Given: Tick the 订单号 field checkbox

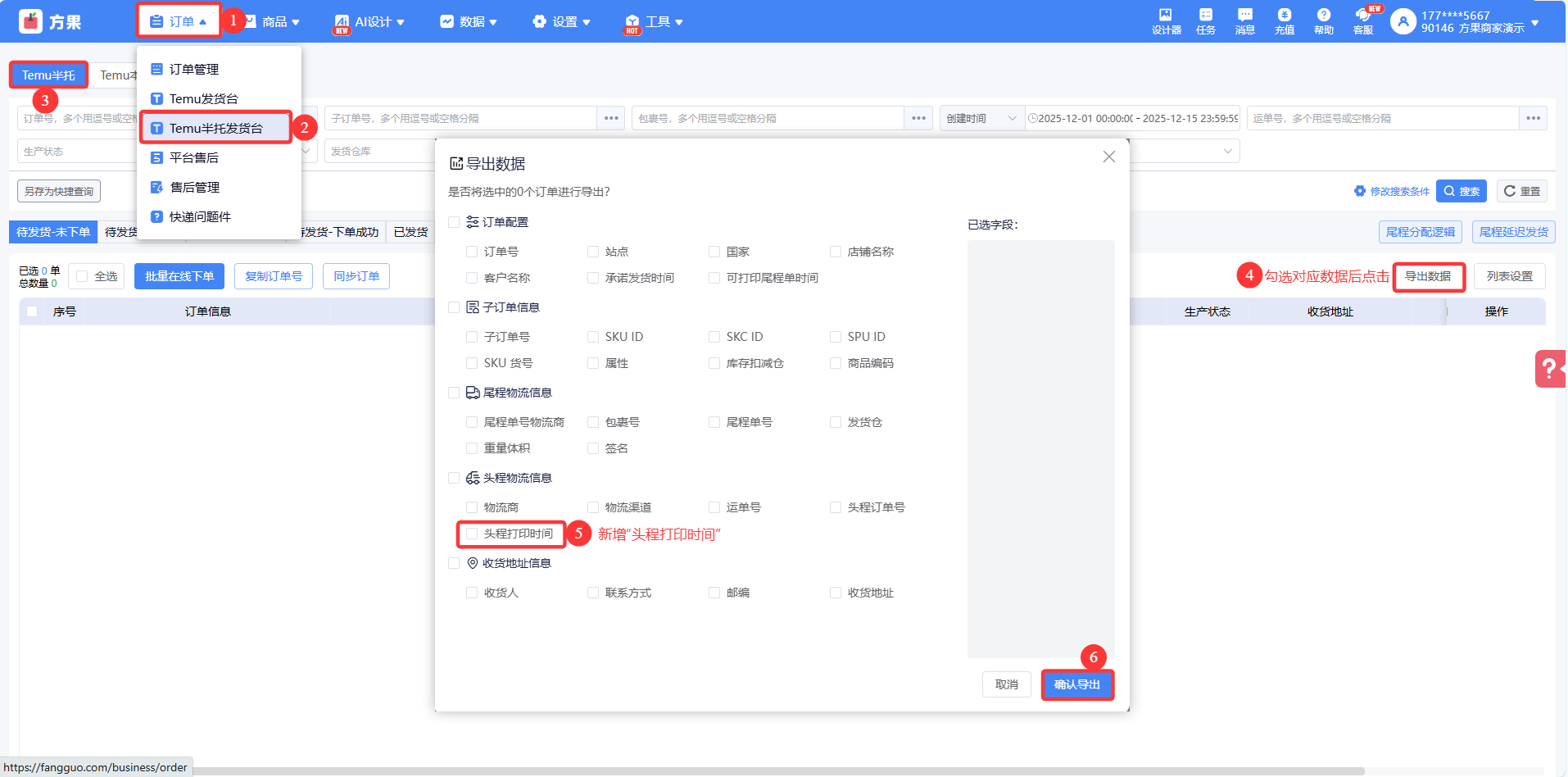Looking at the screenshot, I should [472, 252].
